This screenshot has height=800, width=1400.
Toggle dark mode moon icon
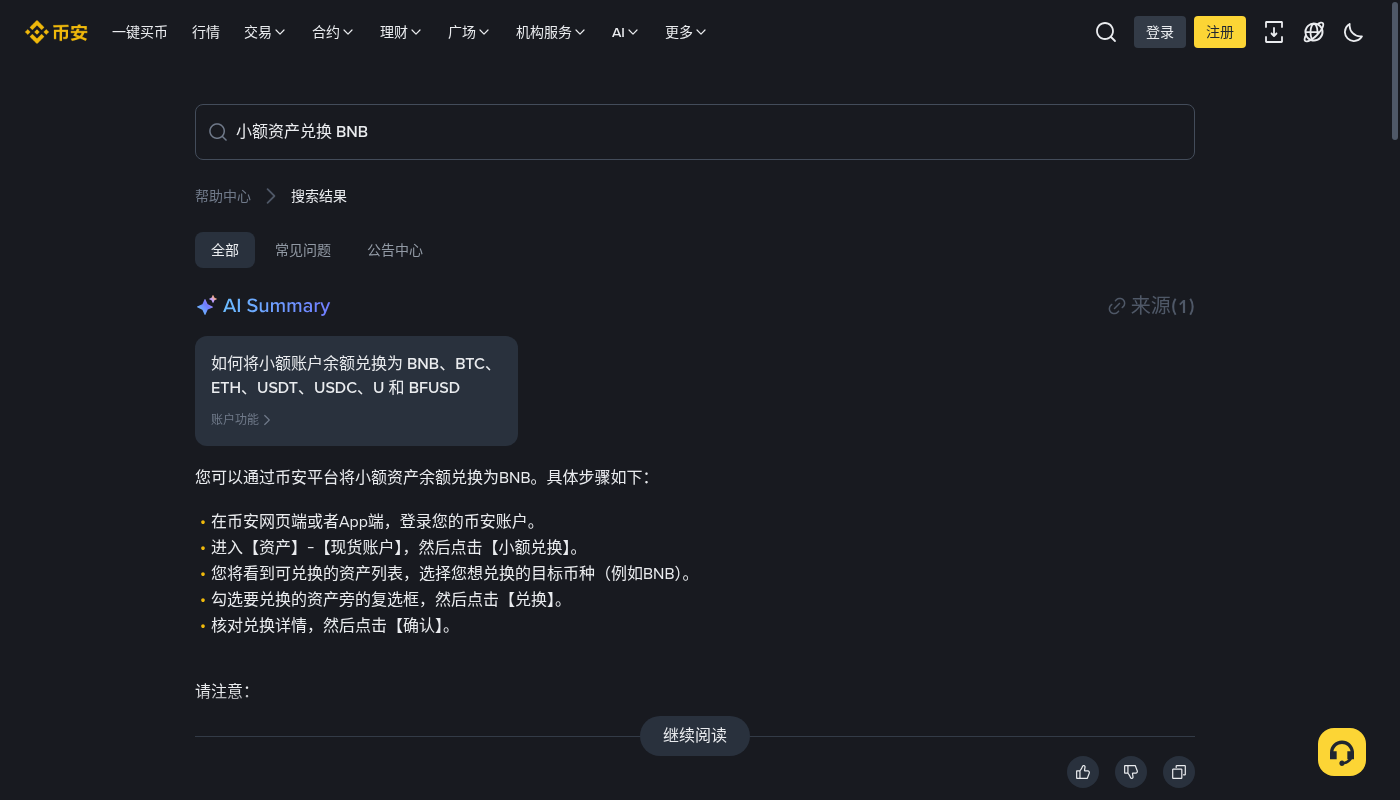click(1354, 32)
